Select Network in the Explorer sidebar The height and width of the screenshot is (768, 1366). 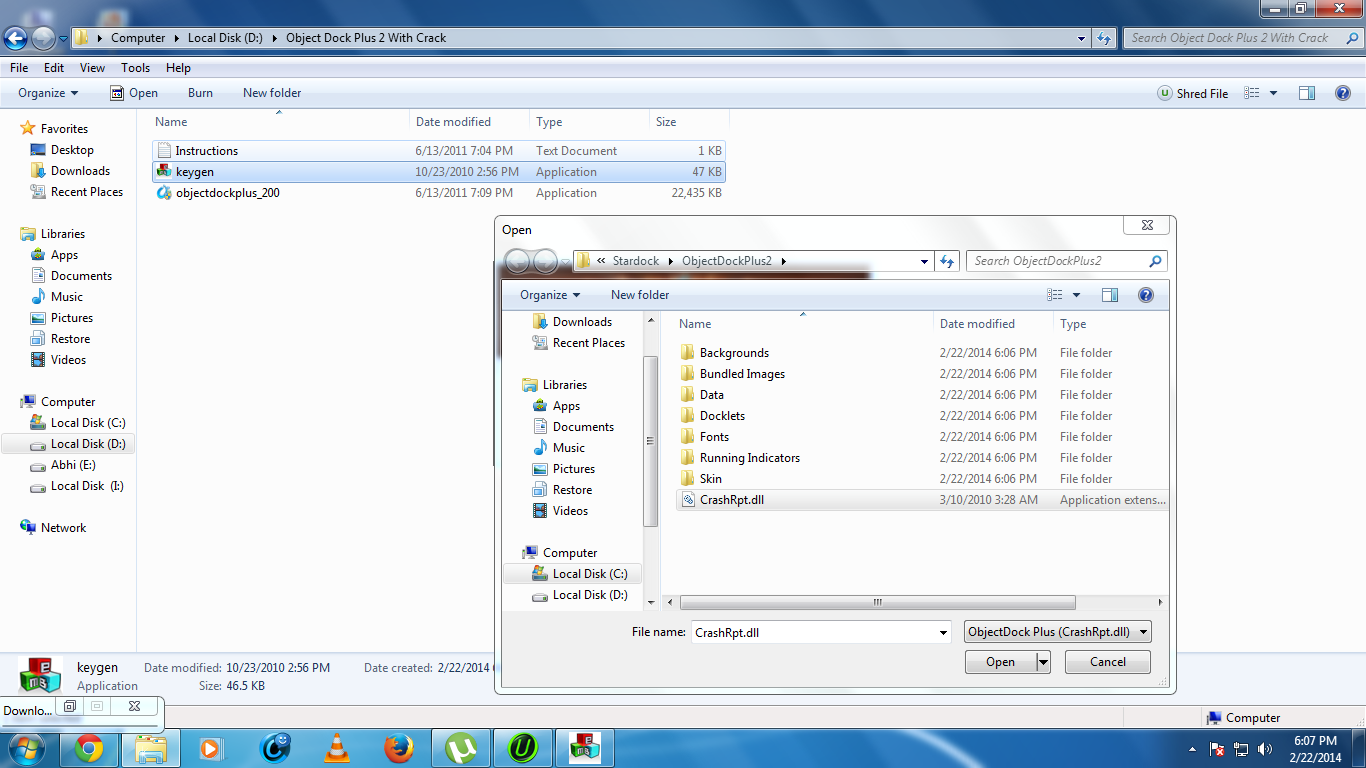tap(63, 528)
